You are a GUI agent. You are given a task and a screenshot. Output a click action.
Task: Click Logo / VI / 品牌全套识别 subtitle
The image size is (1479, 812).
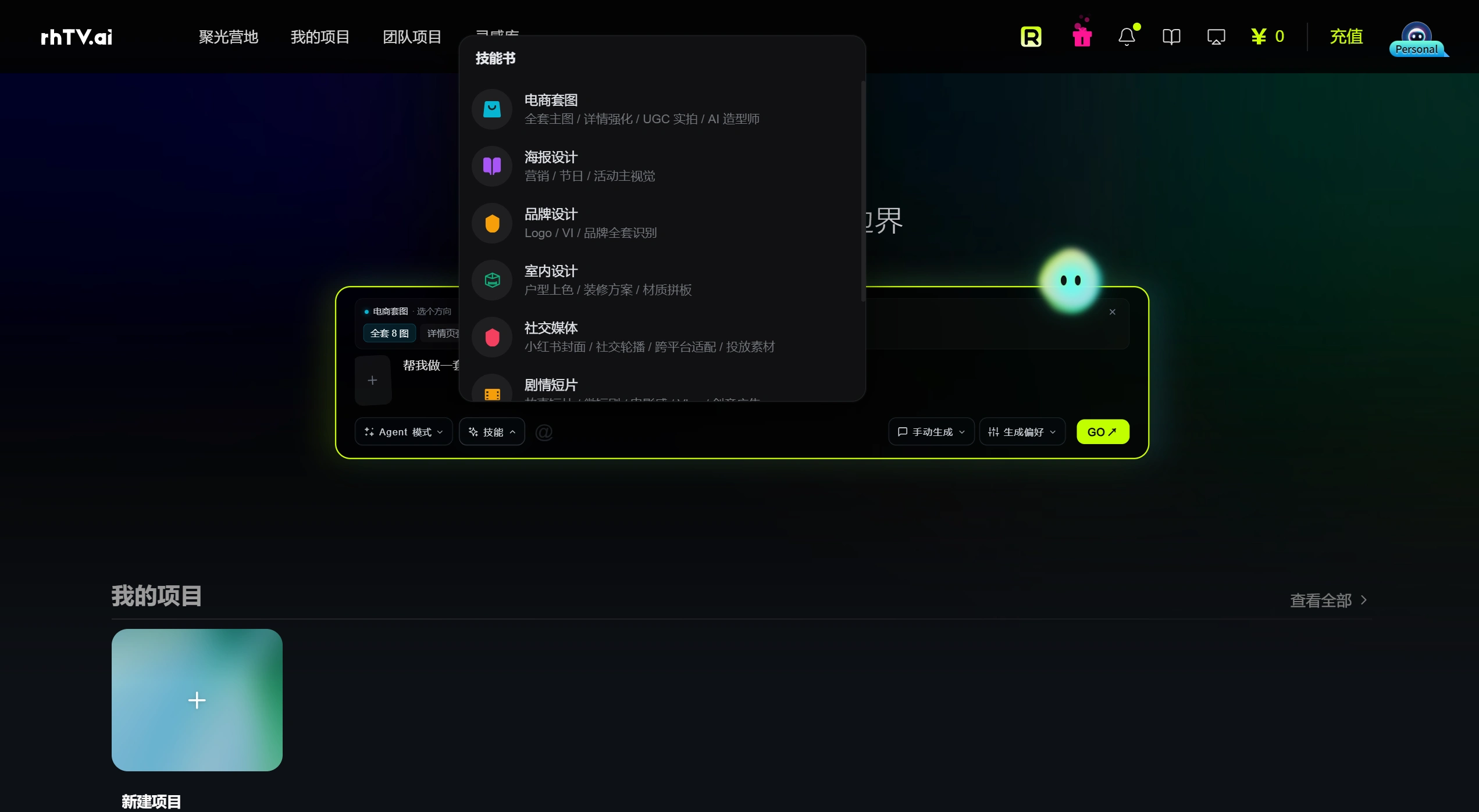tap(590, 233)
